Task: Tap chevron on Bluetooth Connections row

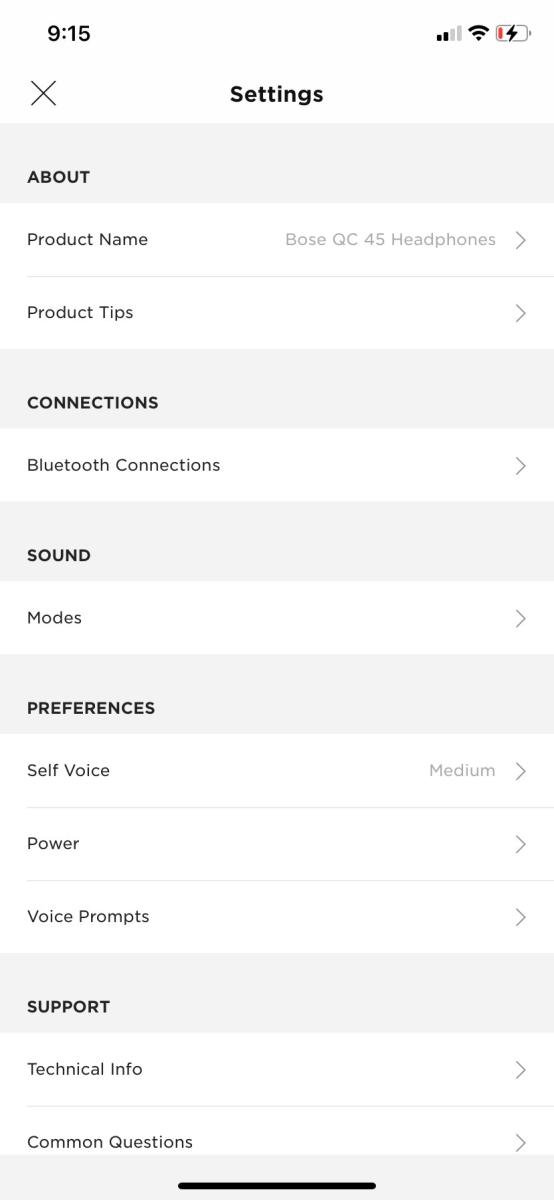Action: pyautogui.click(x=520, y=465)
